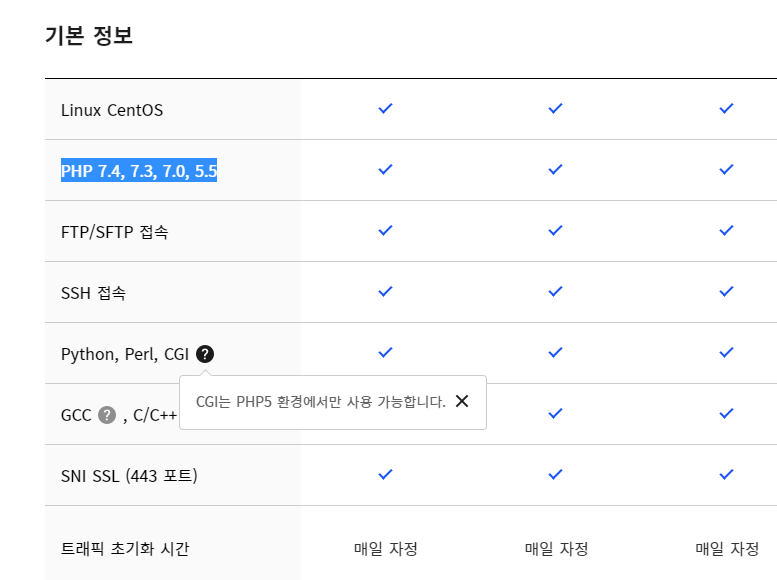Click first column checkmark in Linux CentOS row
Viewport: 777px width, 580px height.
385,109
